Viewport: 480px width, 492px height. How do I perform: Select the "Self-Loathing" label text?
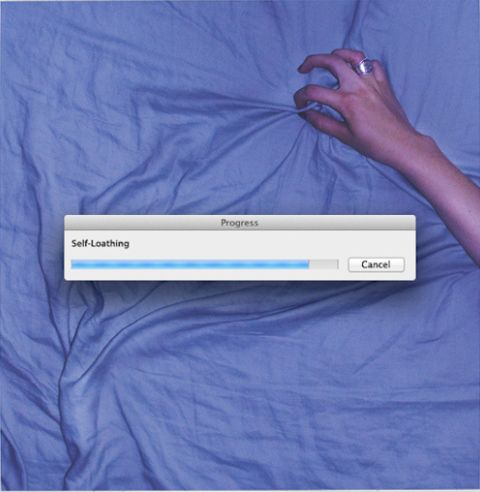pyautogui.click(x=100, y=243)
